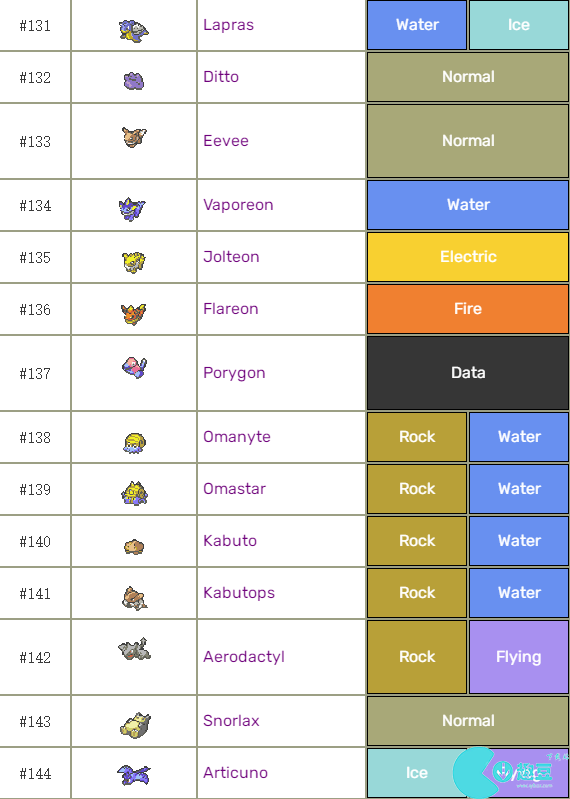Viewport: 570px width, 799px height.
Task: Follow the Kabutops name link
Action: click(238, 593)
